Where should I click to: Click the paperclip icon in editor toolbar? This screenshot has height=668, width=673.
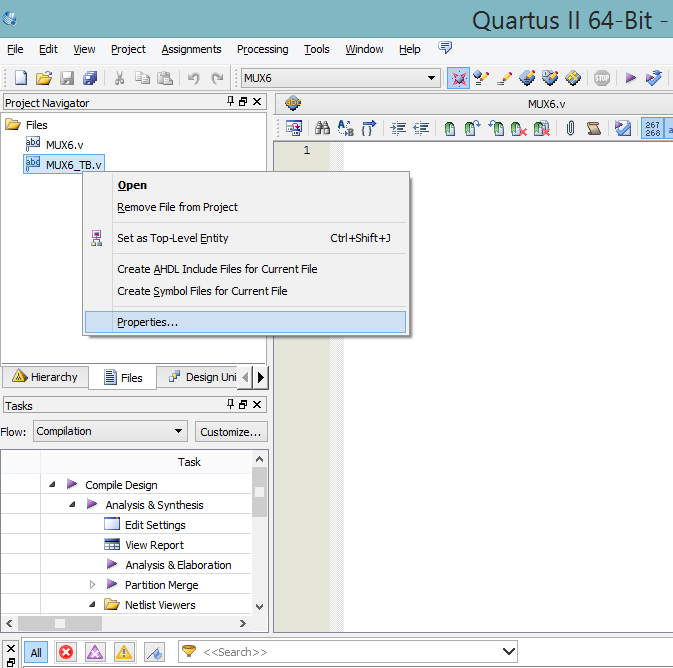point(570,128)
